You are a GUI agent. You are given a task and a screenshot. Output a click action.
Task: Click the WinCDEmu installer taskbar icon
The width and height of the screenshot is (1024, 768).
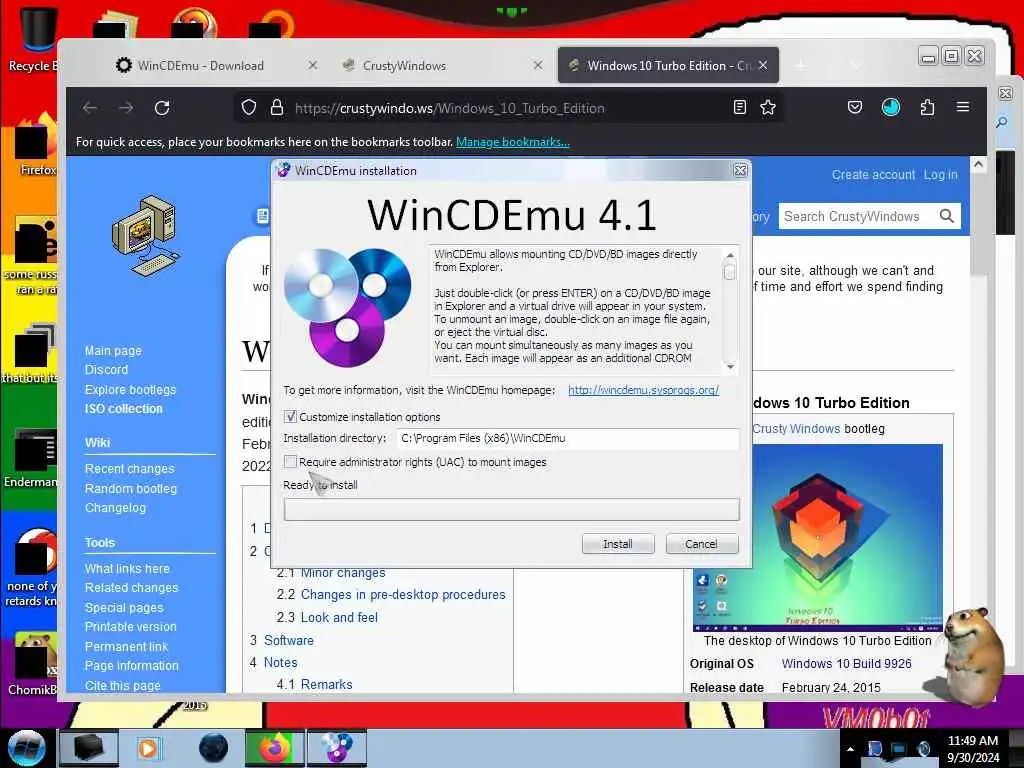pos(337,748)
